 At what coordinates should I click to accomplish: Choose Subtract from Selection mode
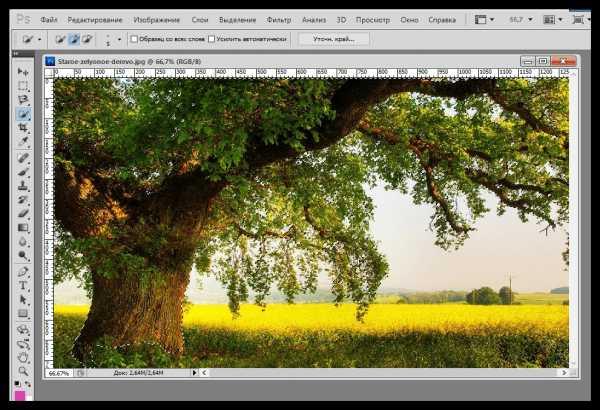[87, 39]
